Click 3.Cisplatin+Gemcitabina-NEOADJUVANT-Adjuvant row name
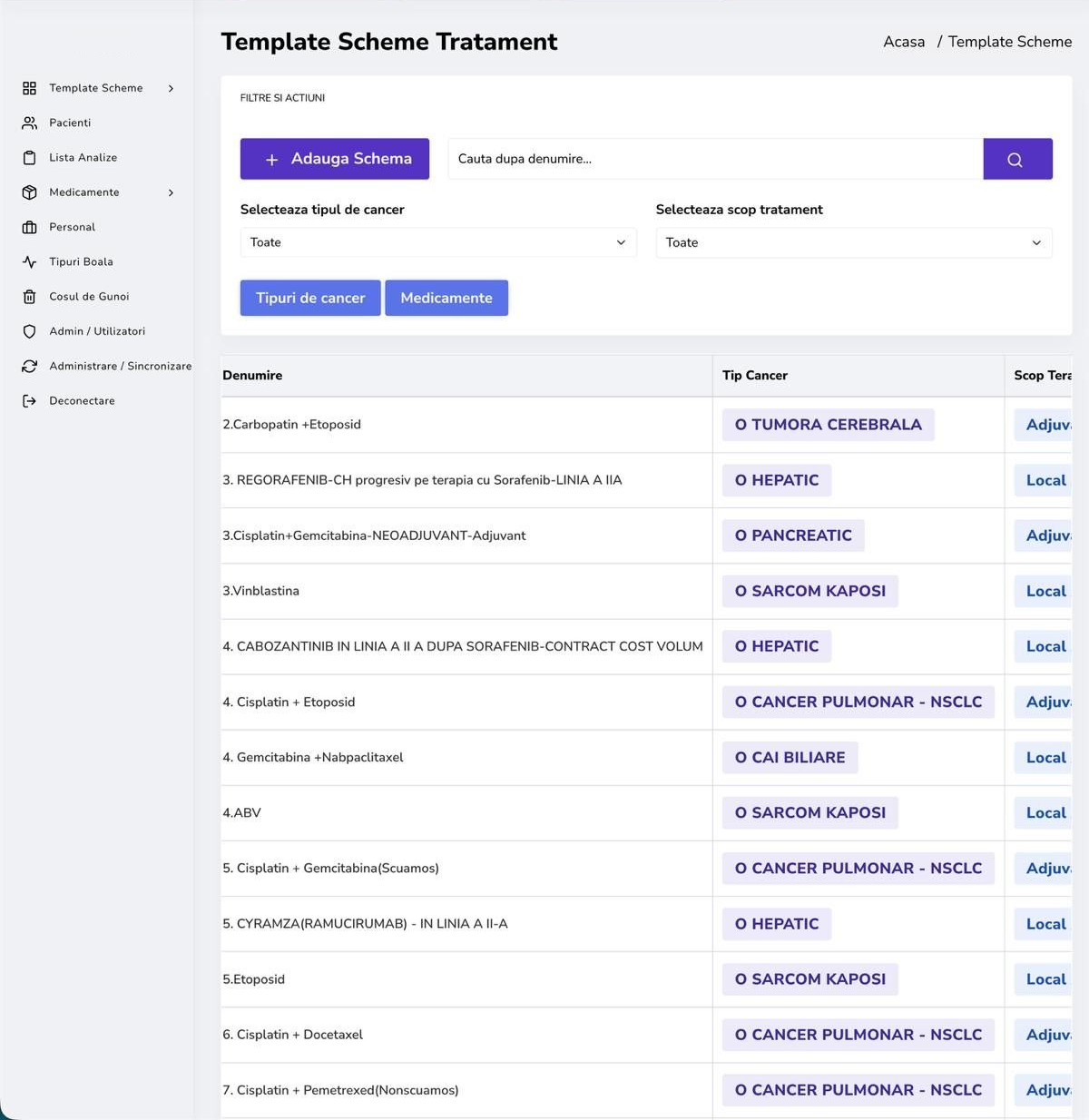This screenshot has height=1120, width=1089. coord(374,535)
